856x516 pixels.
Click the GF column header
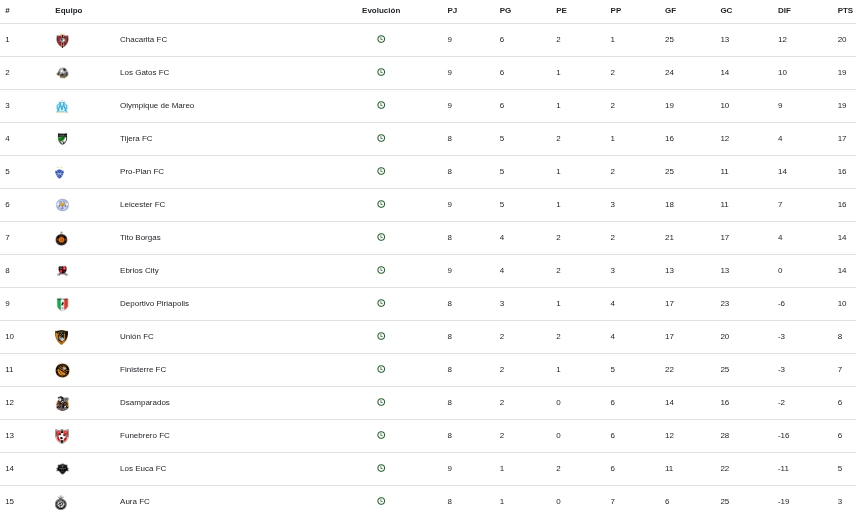(x=670, y=10)
